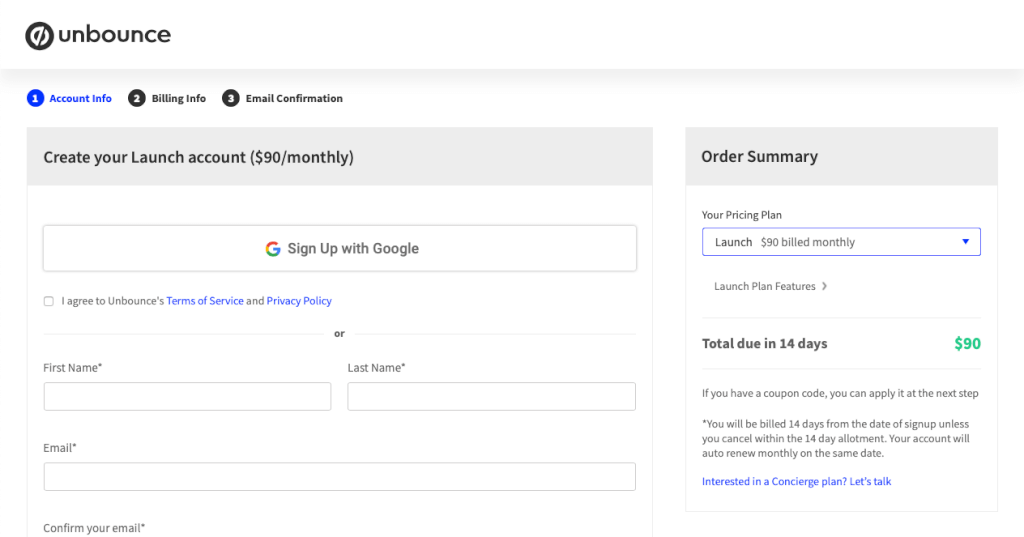Viewport: 1024px width, 537px height.
Task: Click the Google G icon
Action: click(273, 249)
